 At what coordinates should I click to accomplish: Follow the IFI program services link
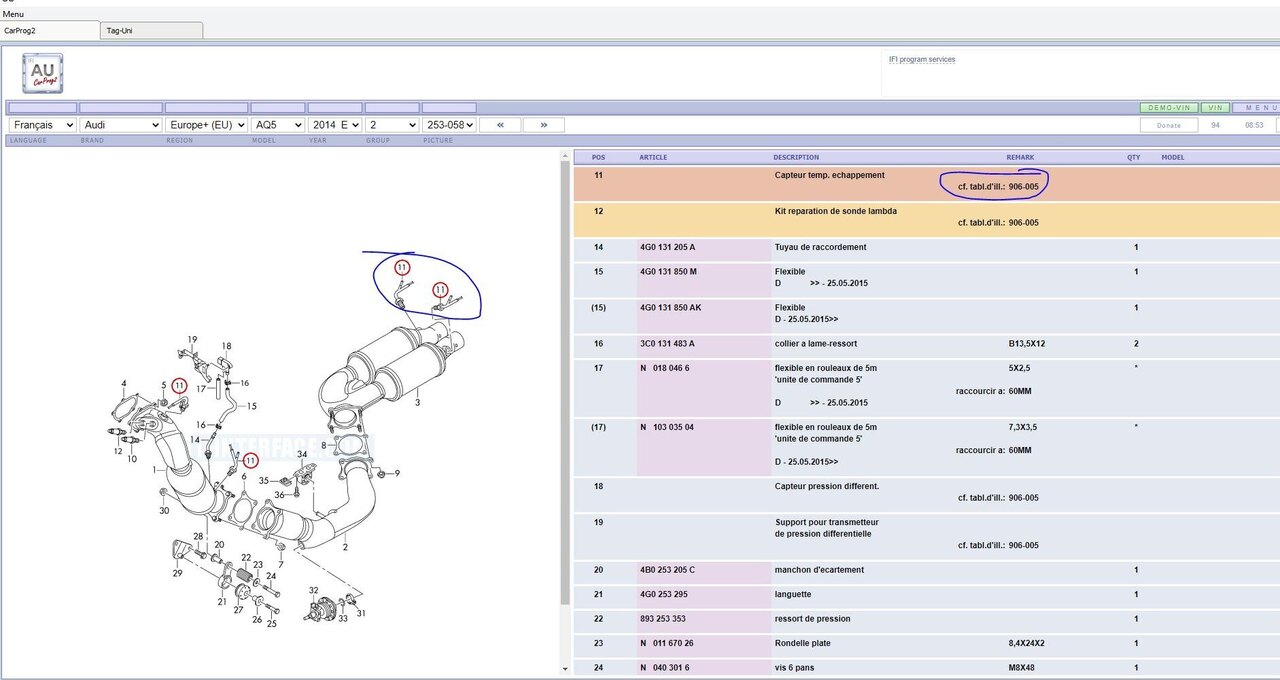[x=921, y=60]
